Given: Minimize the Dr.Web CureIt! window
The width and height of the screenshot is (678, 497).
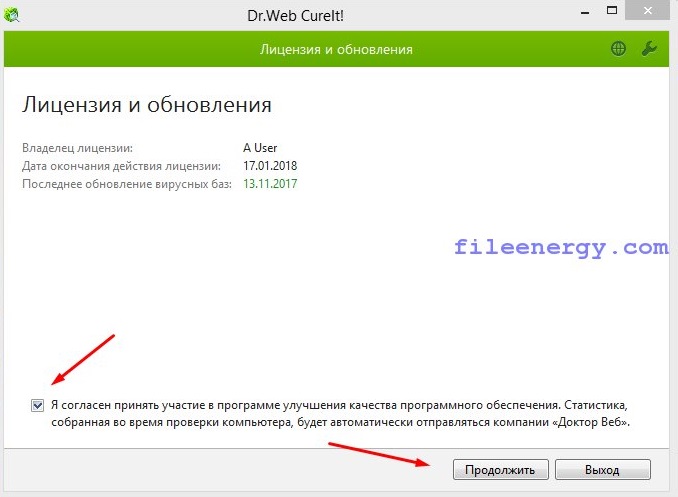Looking at the screenshot, I should click(585, 12).
